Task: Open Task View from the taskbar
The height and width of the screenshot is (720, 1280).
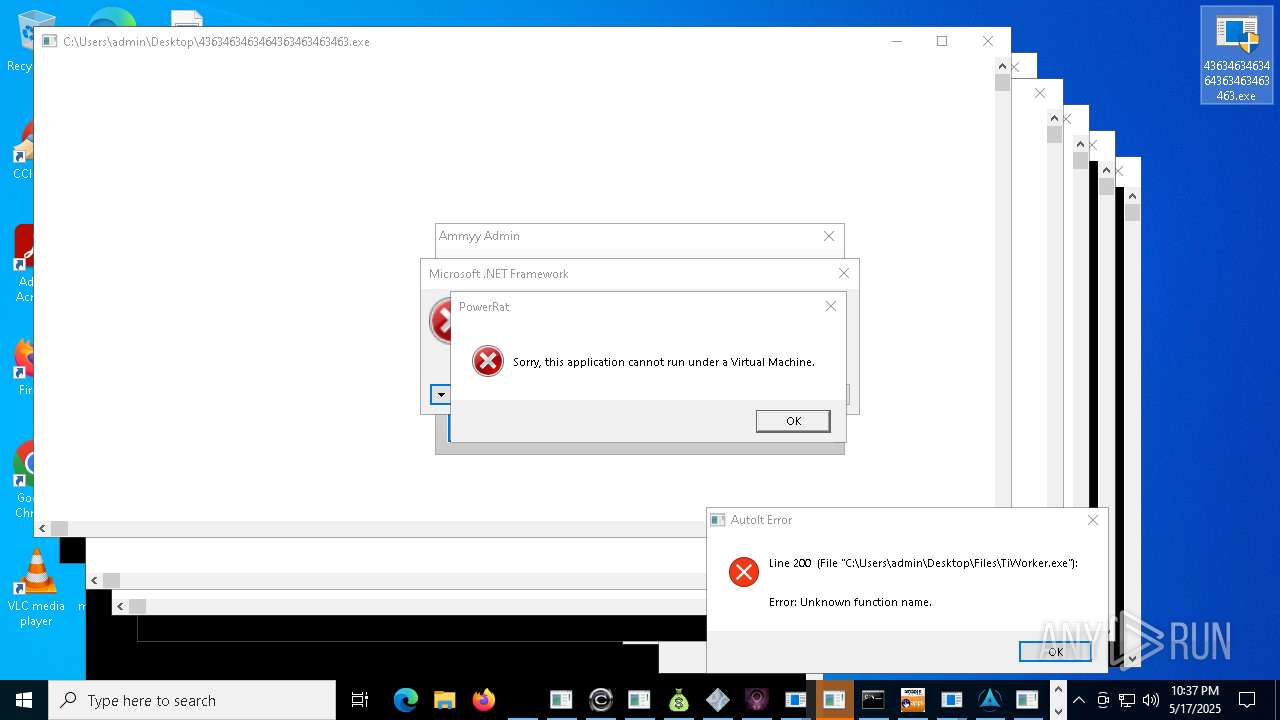Action: [x=360, y=700]
